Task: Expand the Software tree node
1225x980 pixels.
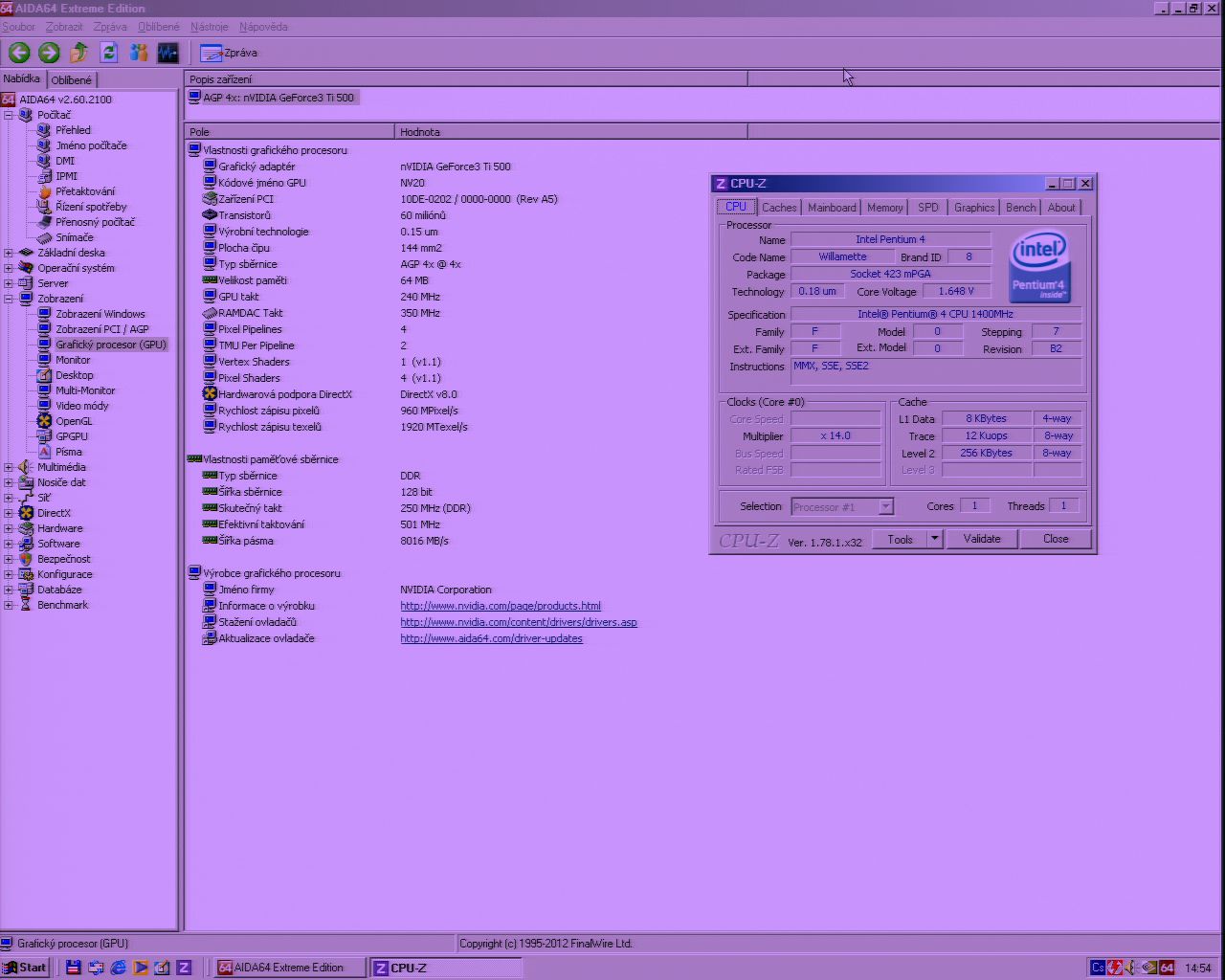Action: 9,544
